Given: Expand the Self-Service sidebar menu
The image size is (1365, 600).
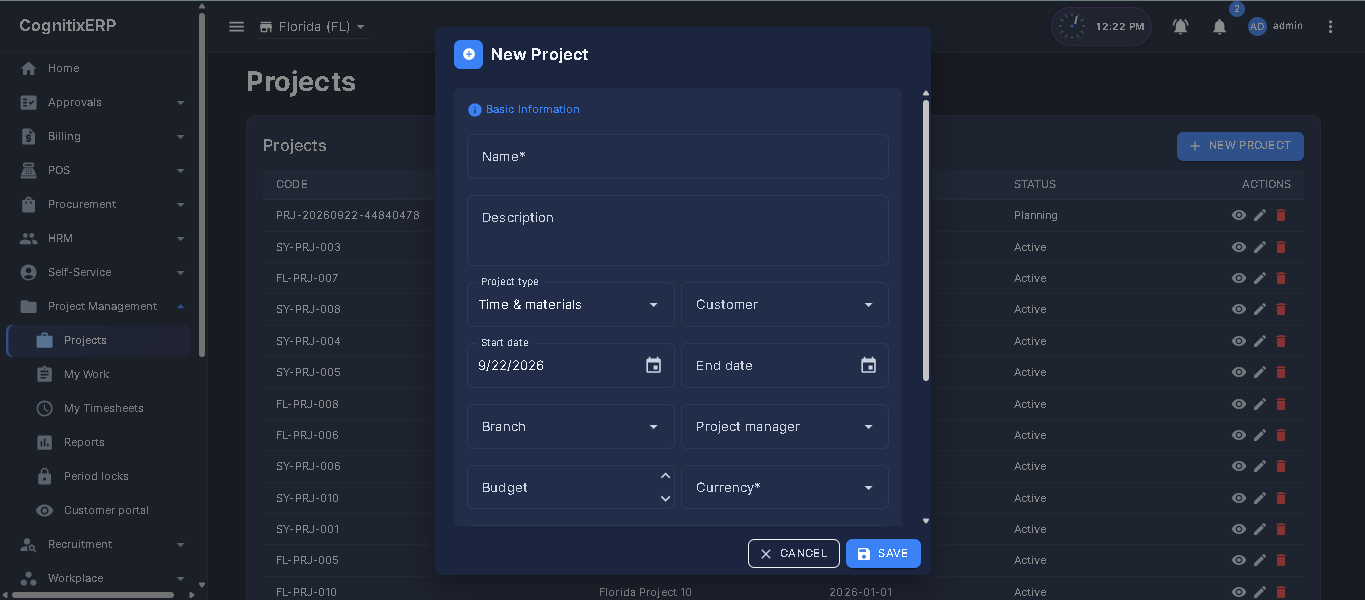Looking at the screenshot, I should [x=100, y=272].
